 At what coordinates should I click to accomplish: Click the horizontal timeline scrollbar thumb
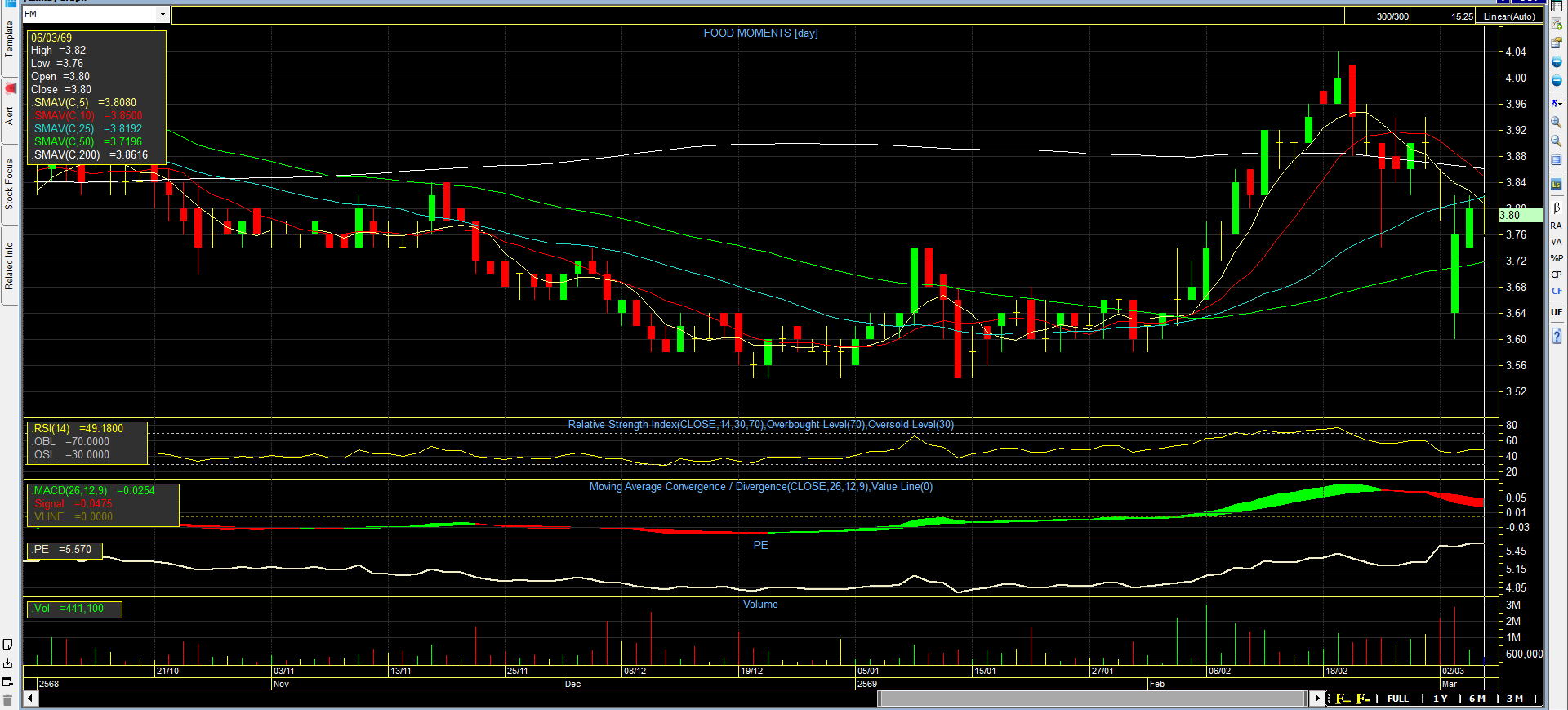(x=1093, y=699)
